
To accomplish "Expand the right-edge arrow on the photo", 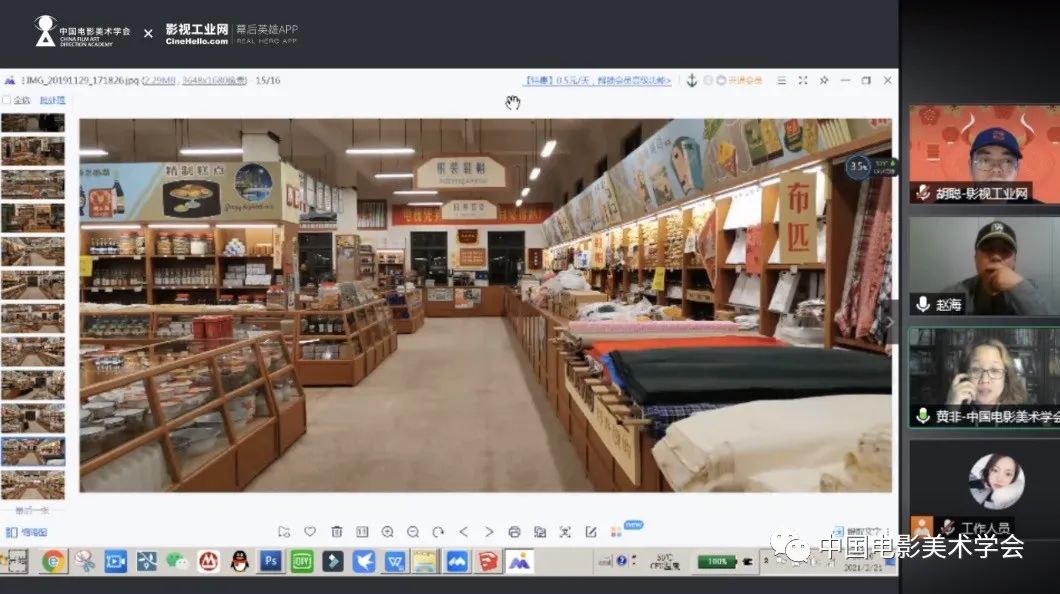I will pos(889,321).
